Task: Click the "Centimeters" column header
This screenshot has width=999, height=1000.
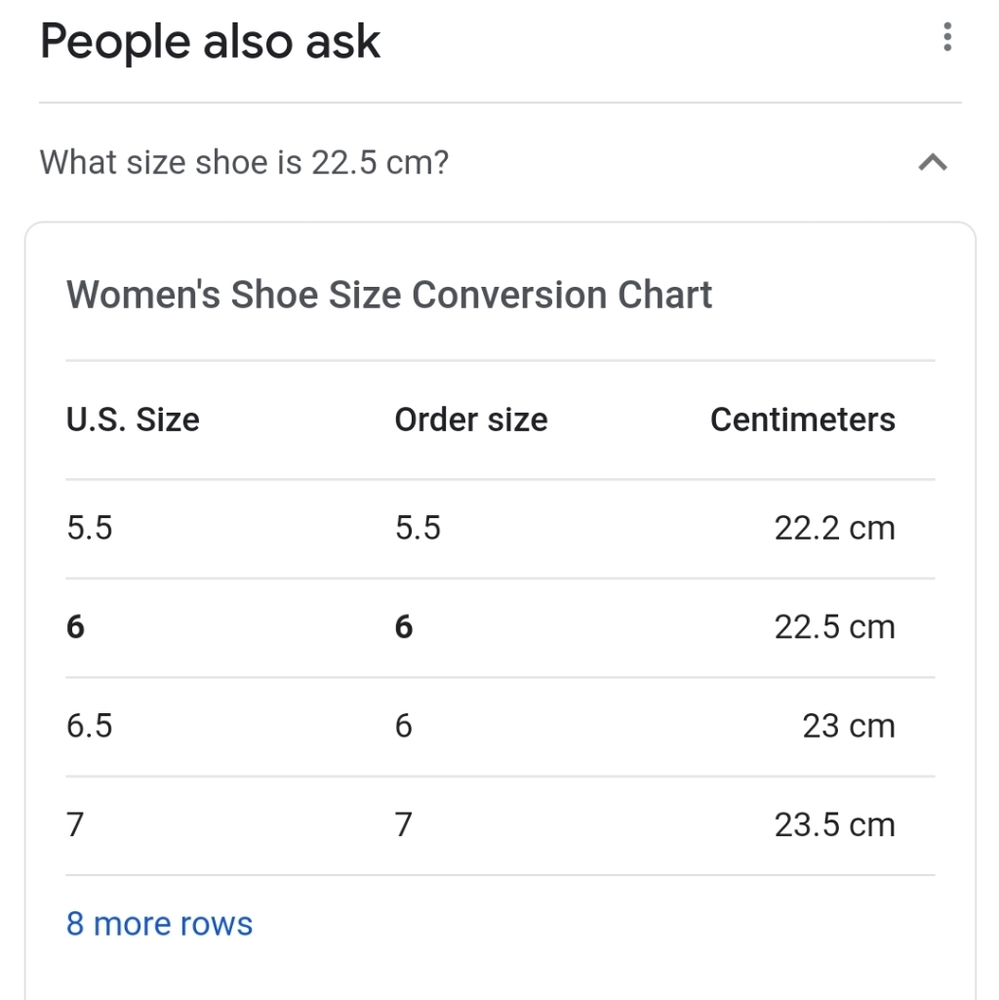Action: tap(803, 420)
